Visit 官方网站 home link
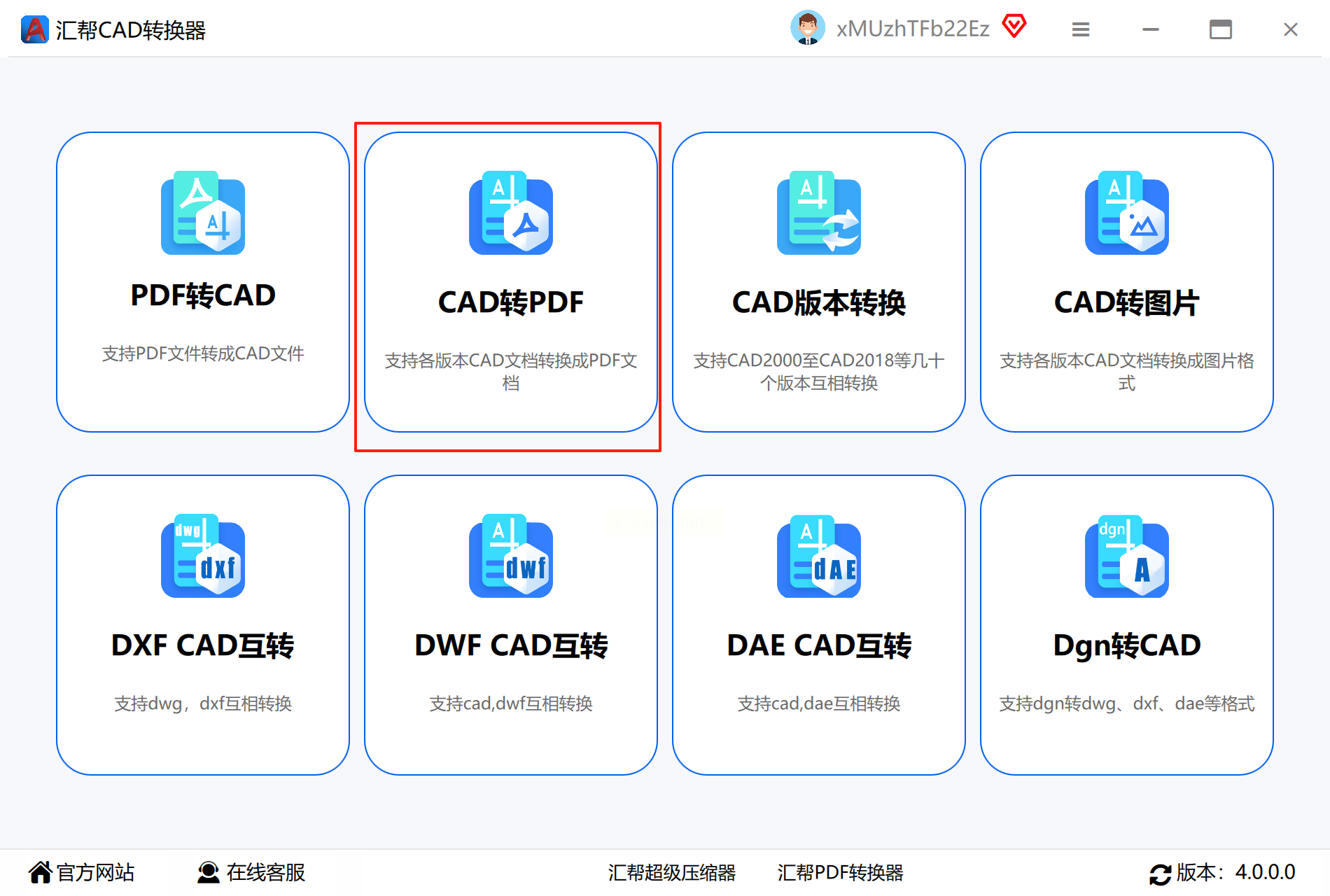This screenshot has width=1330, height=896. (x=81, y=872)
